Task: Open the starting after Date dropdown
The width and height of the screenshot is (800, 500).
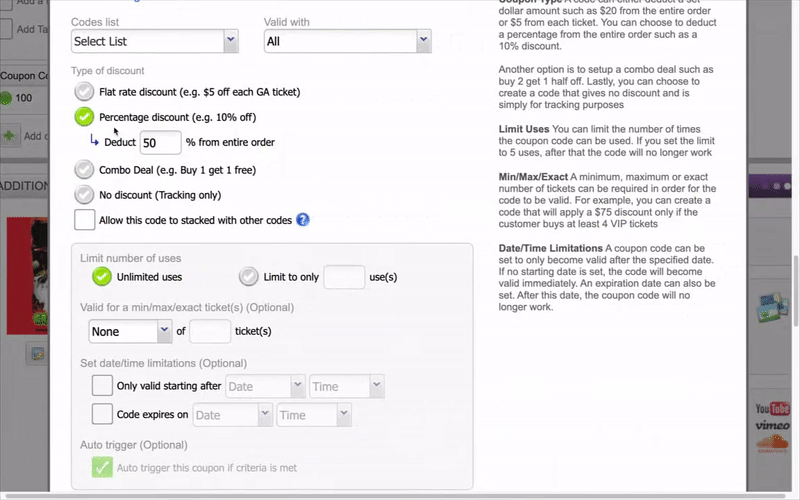Action: coord(265,386)
